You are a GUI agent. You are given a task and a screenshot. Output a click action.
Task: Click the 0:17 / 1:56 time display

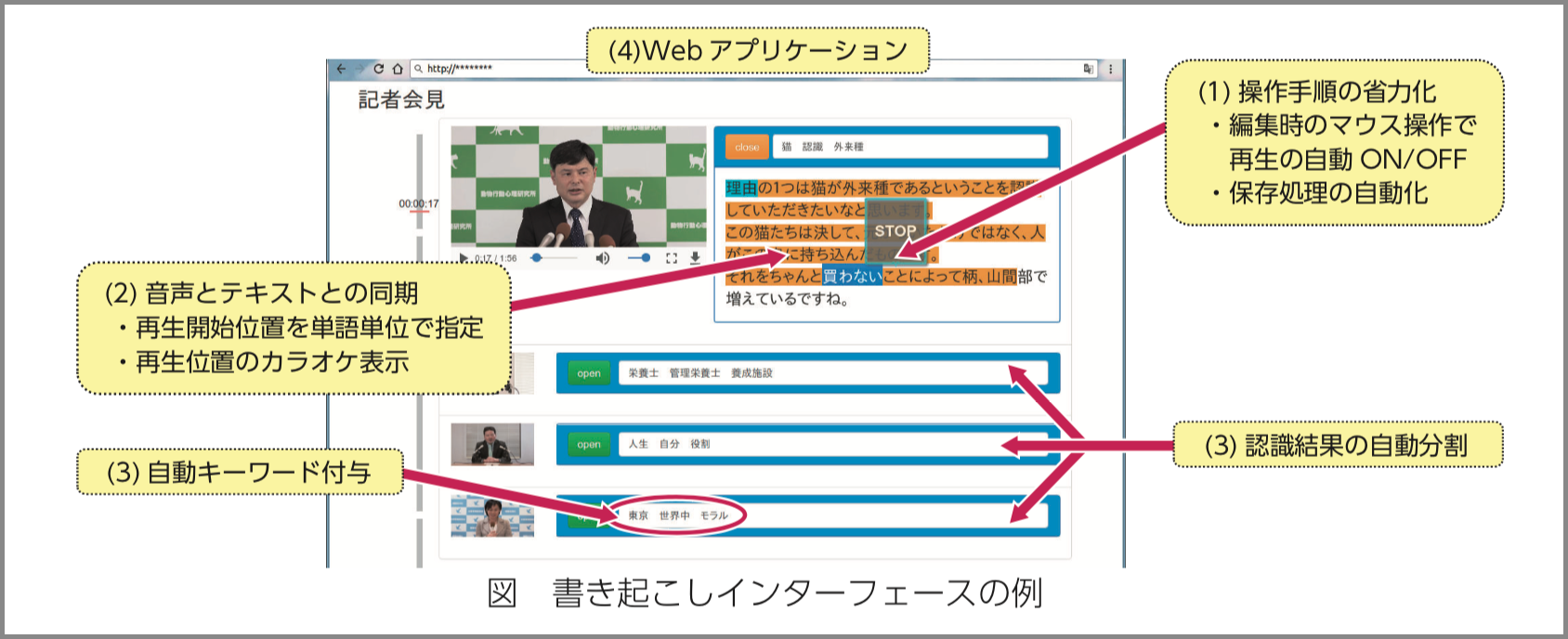click(x=496, y=258)
